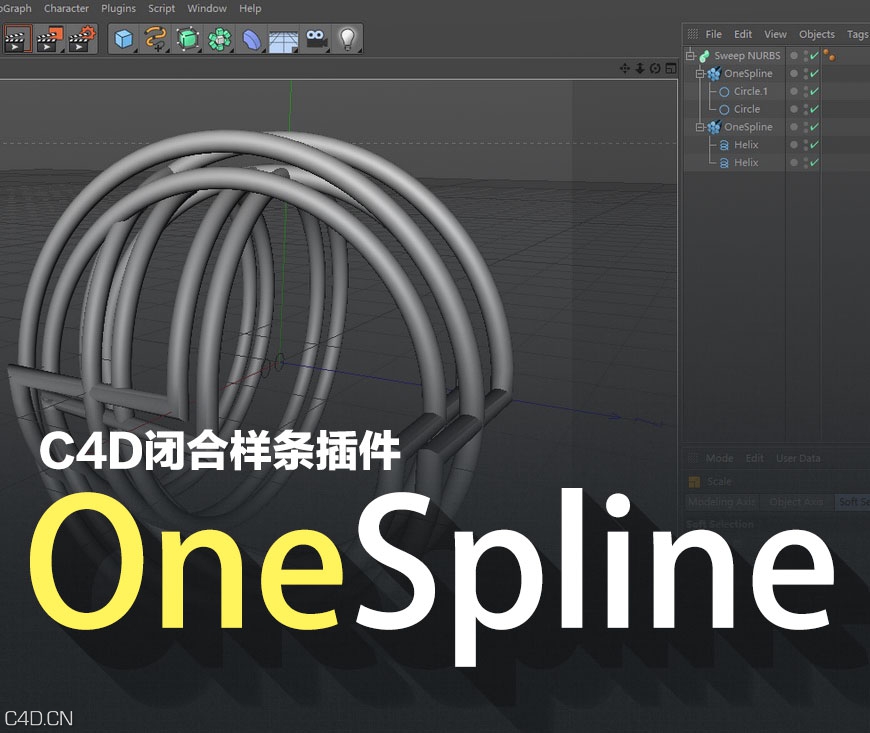The height and width of the screenshot is (733, 870).
Task: Open the Plugins menu
Action: point(117,8)
